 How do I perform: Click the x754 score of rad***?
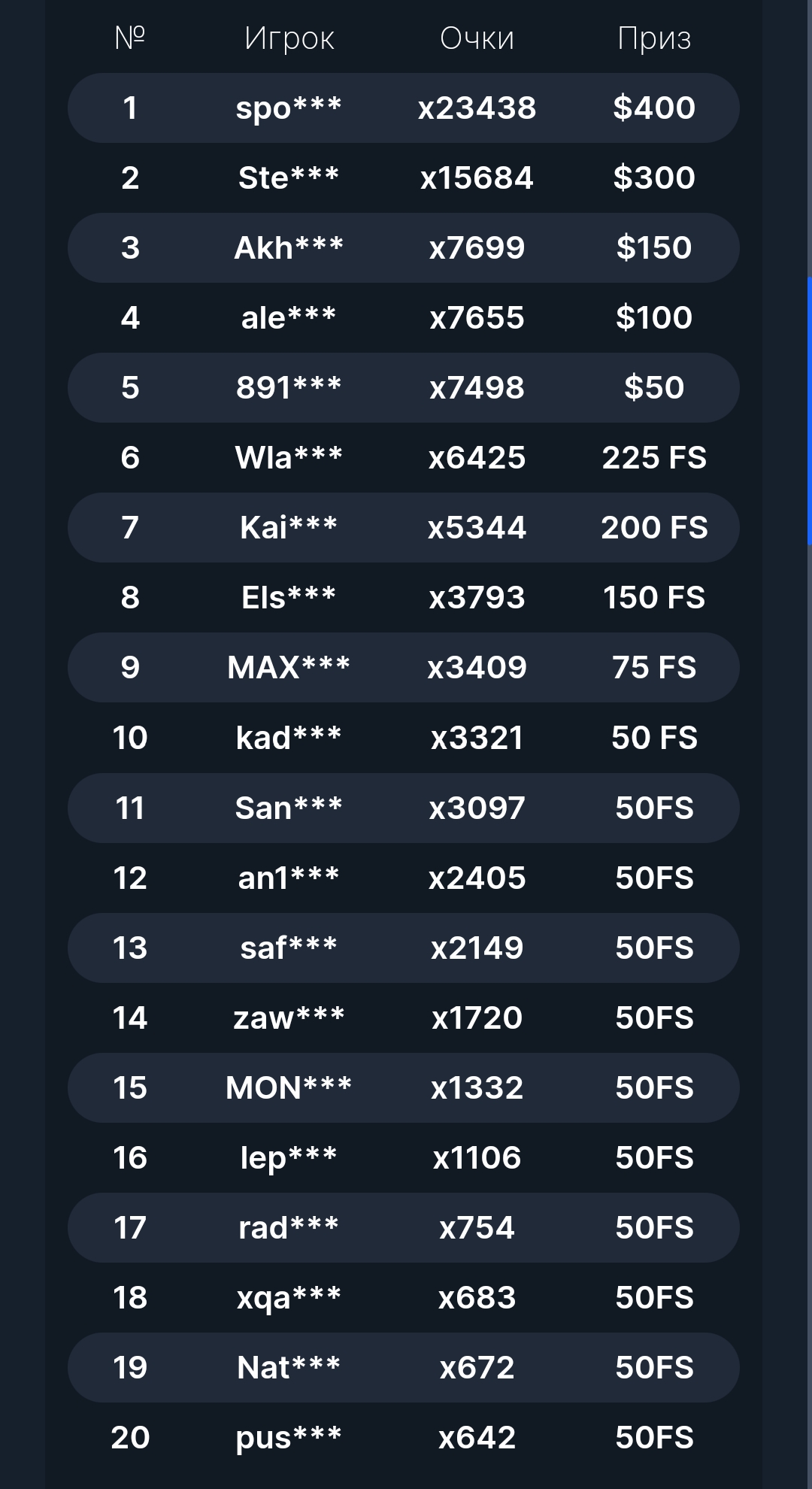(x=477, y=1228)
